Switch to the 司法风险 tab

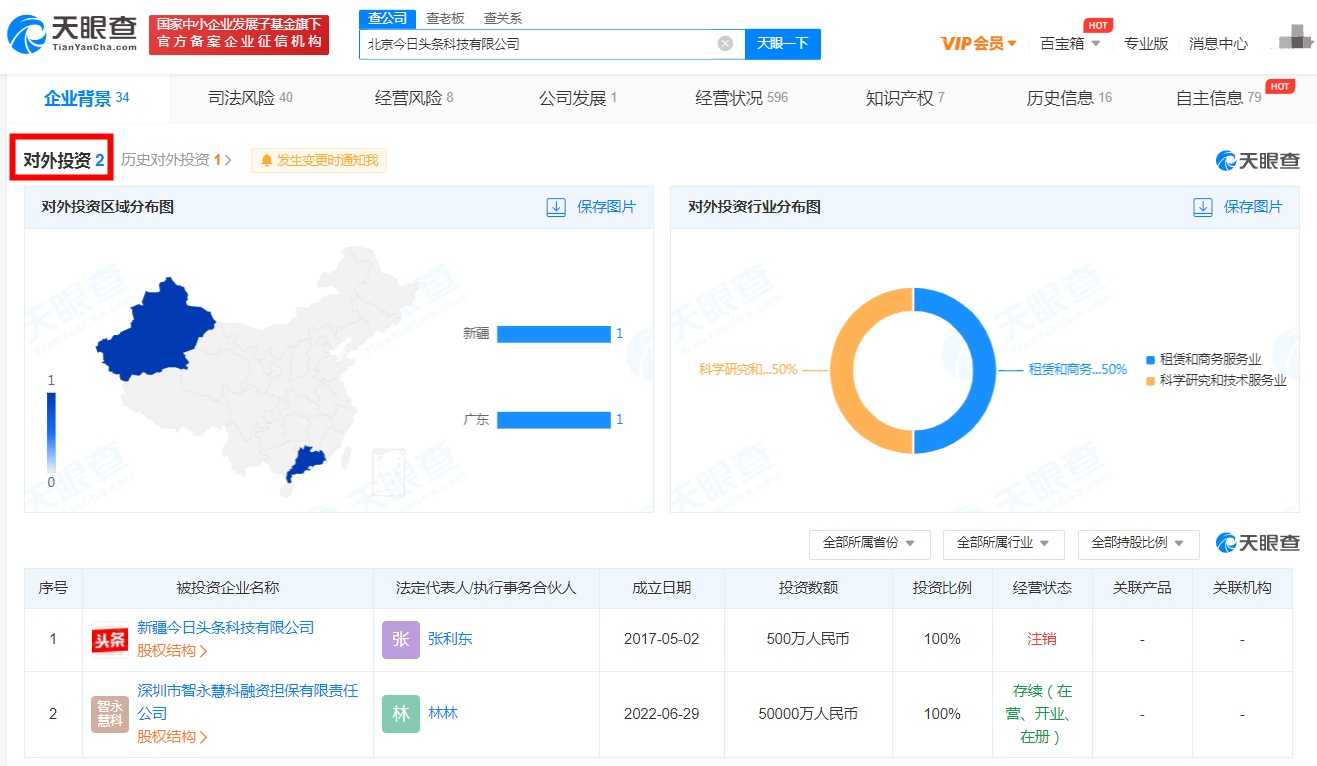coord(250,98)
